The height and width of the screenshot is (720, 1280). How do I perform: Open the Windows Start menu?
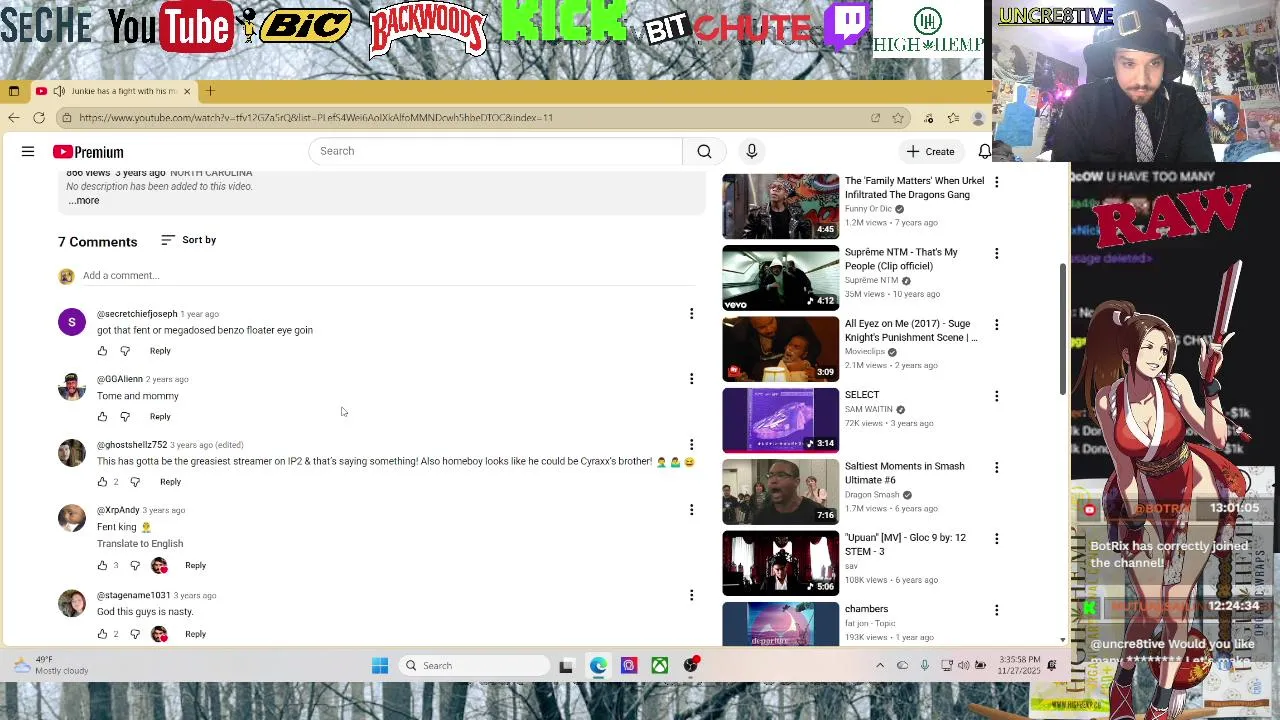(x=380, y=666)
